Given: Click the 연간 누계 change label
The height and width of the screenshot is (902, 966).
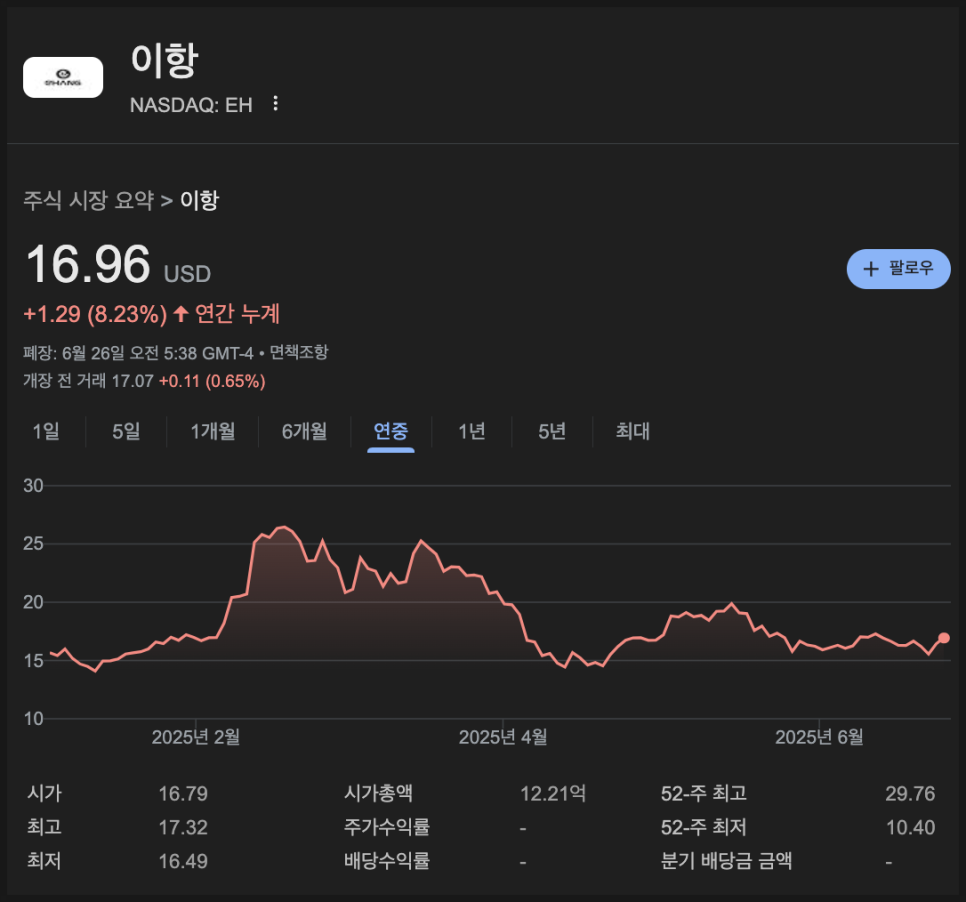Looking at the screenshot, I should coord(237,314).
